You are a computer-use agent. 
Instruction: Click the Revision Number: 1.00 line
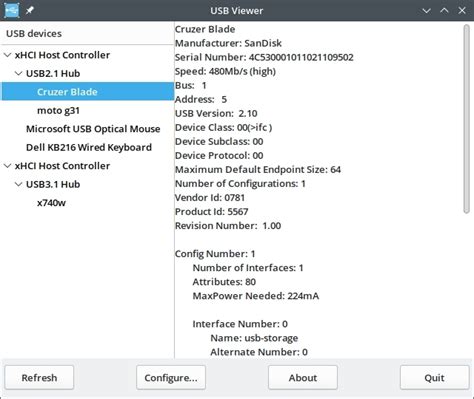[228, 226]
